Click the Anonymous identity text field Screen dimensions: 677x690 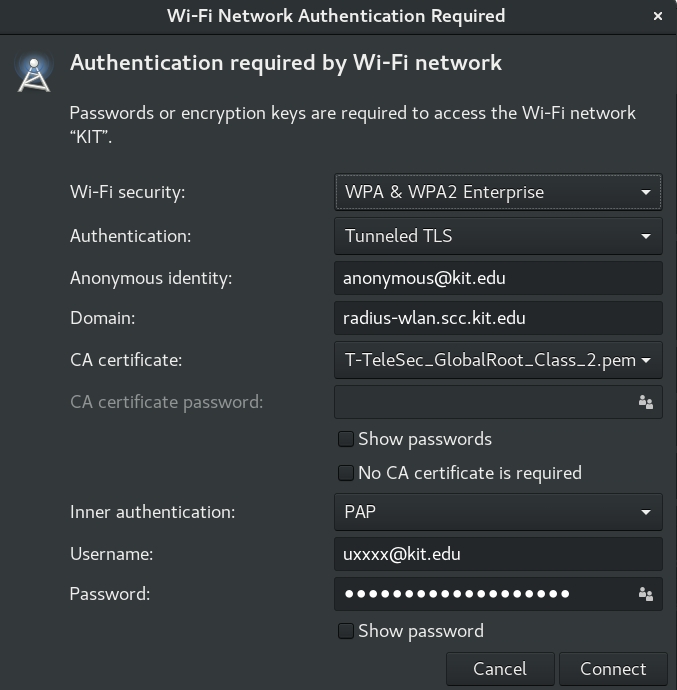(x=497, y=278)
